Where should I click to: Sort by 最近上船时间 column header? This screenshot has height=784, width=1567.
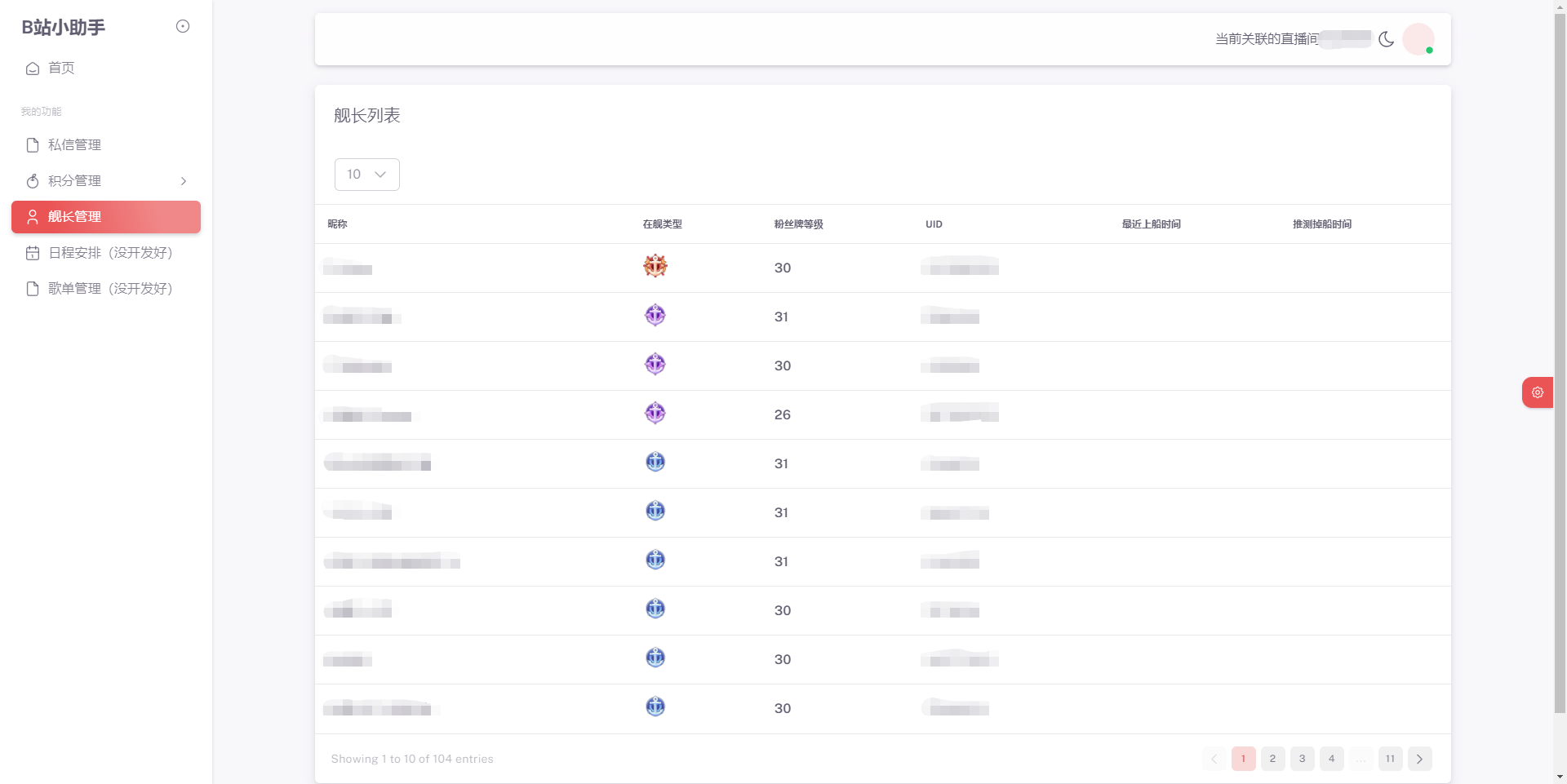(x=1151, y=224)
